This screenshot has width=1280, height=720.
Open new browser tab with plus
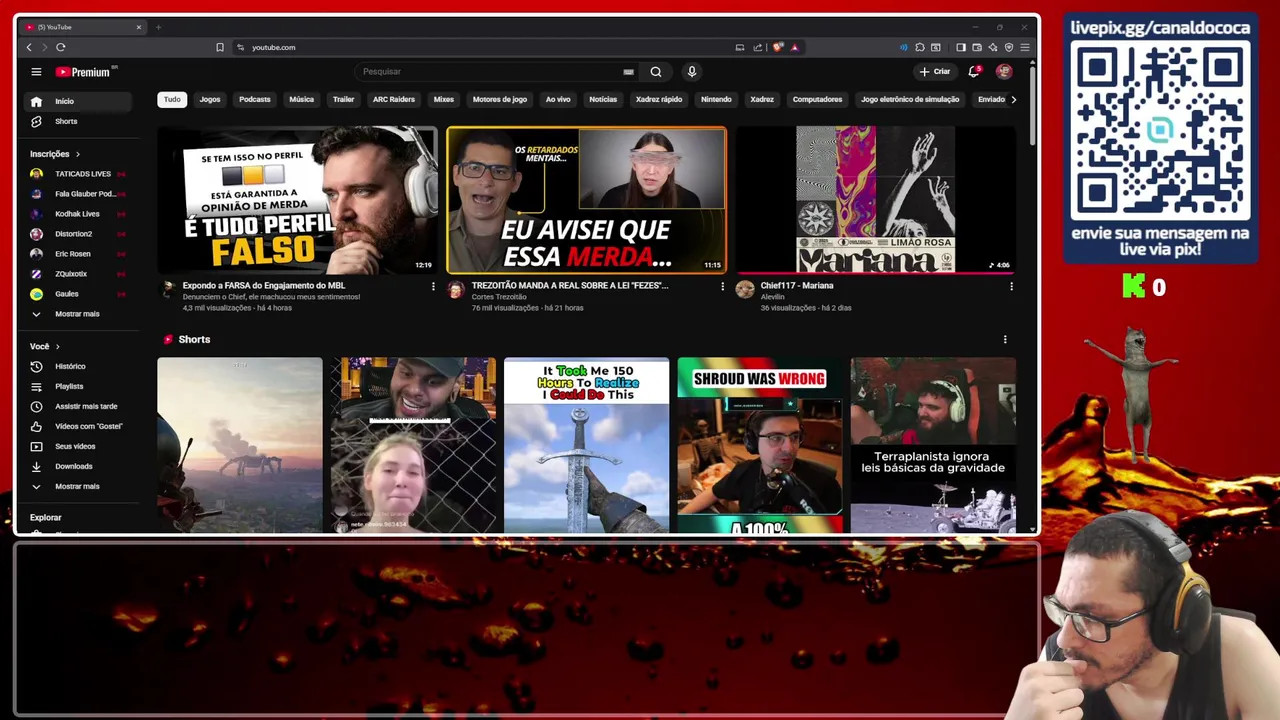pyautogui.click(x=158, y=27)
